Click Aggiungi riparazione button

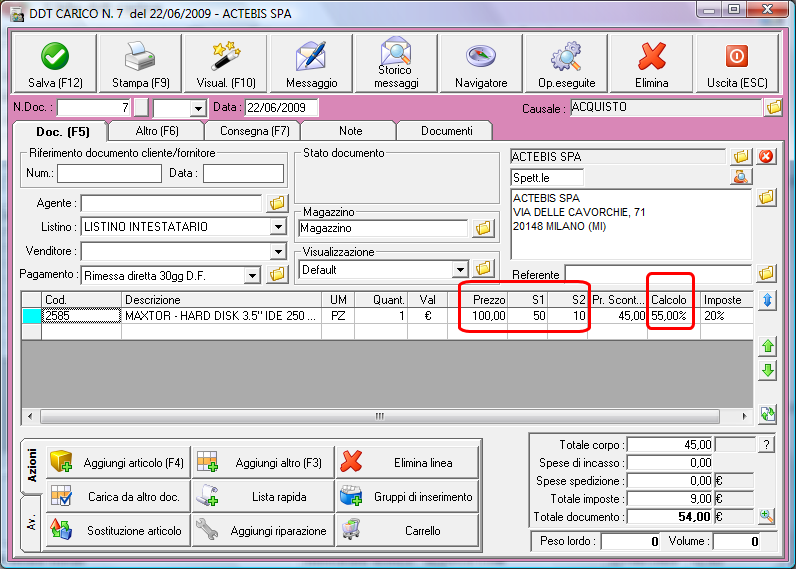tap(263, 530)
